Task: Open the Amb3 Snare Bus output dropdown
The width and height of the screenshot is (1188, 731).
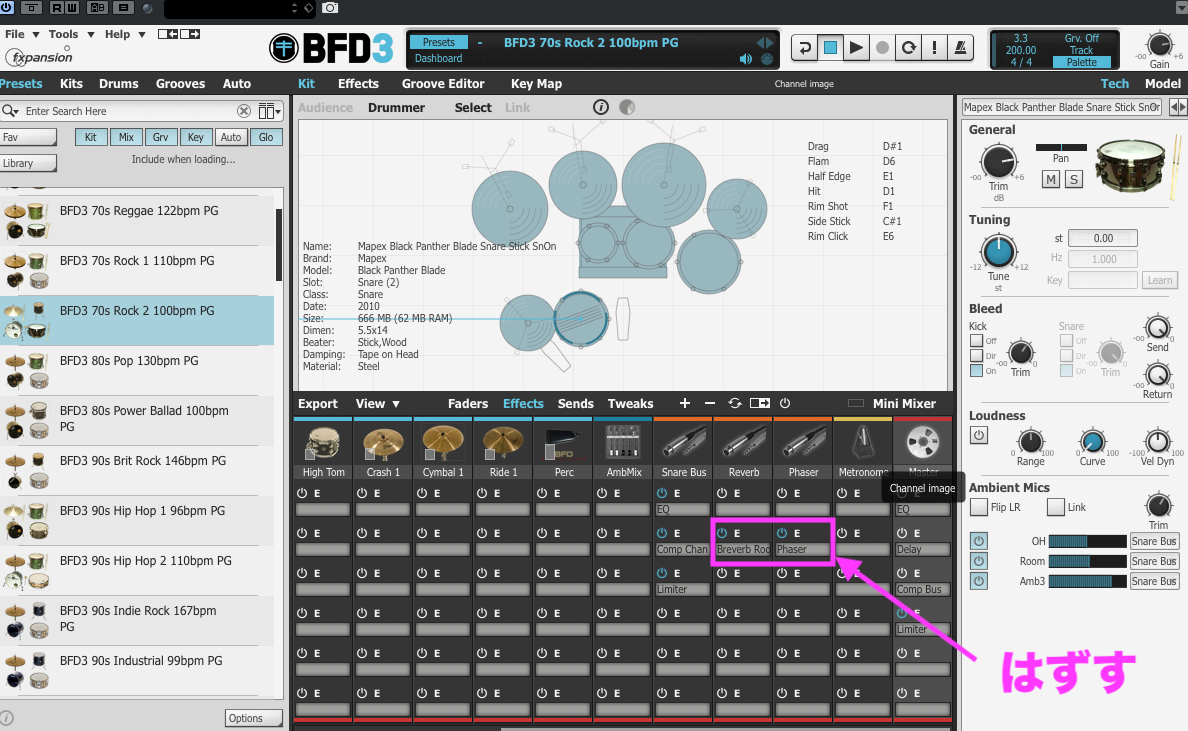Action: coord(1154,581)
